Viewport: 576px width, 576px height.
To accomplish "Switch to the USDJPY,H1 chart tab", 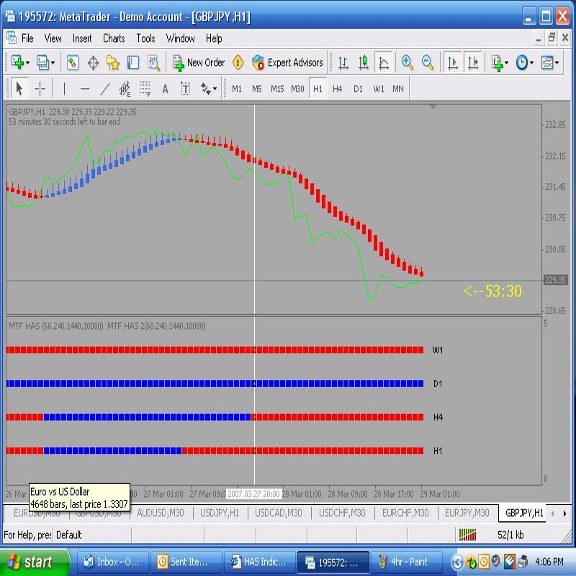I will [219, 513].
